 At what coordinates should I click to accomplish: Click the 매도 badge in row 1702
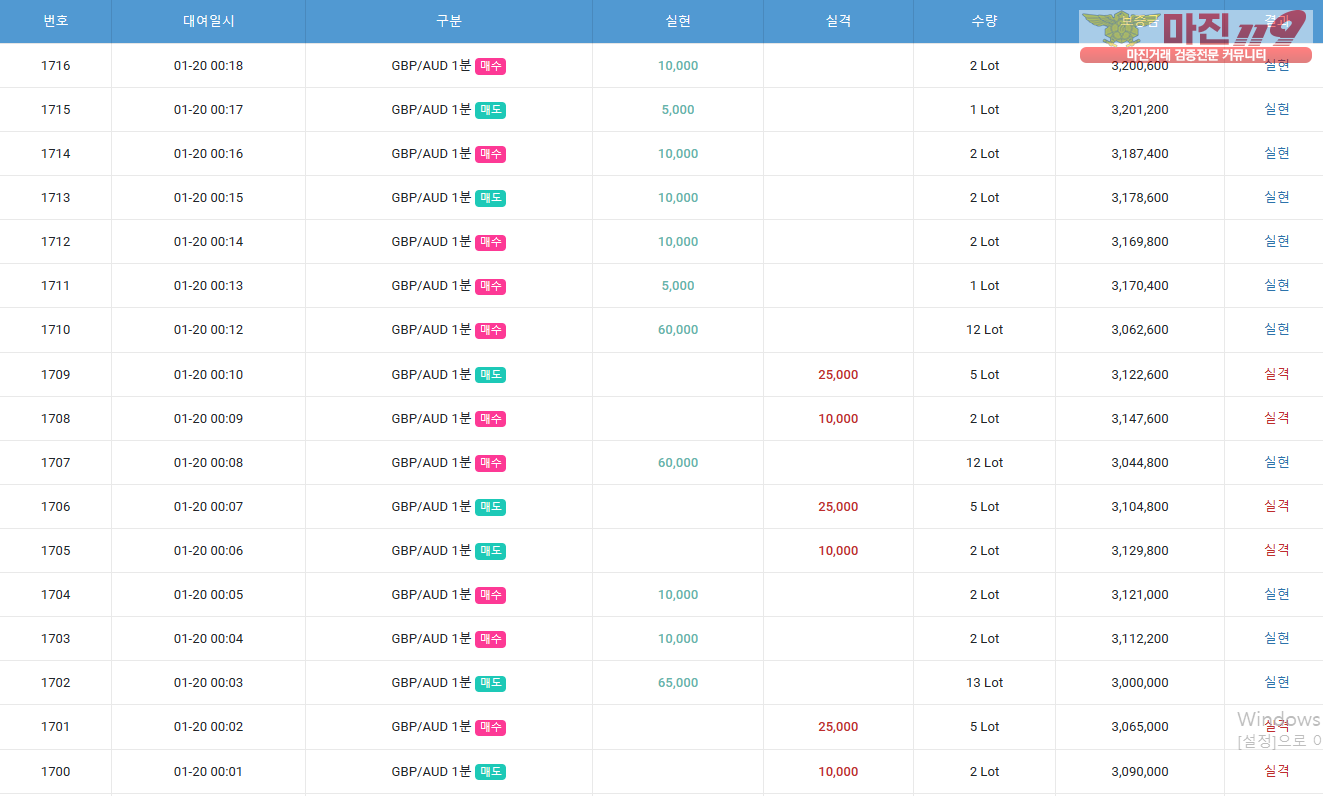[x=490, y=683]
